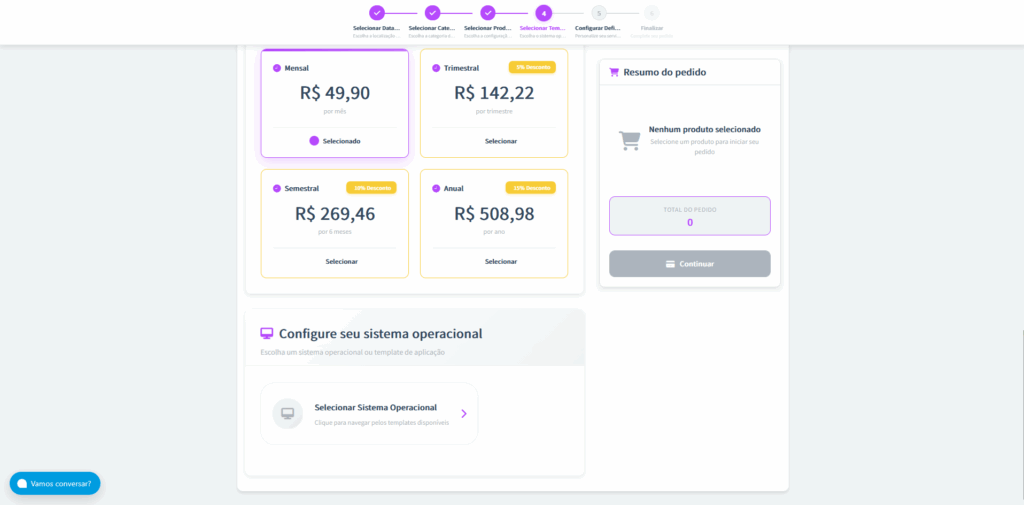Click the purple monitor icon in section heading
The width and height of the screenshot is (1024, 505).
pos(266,333)
